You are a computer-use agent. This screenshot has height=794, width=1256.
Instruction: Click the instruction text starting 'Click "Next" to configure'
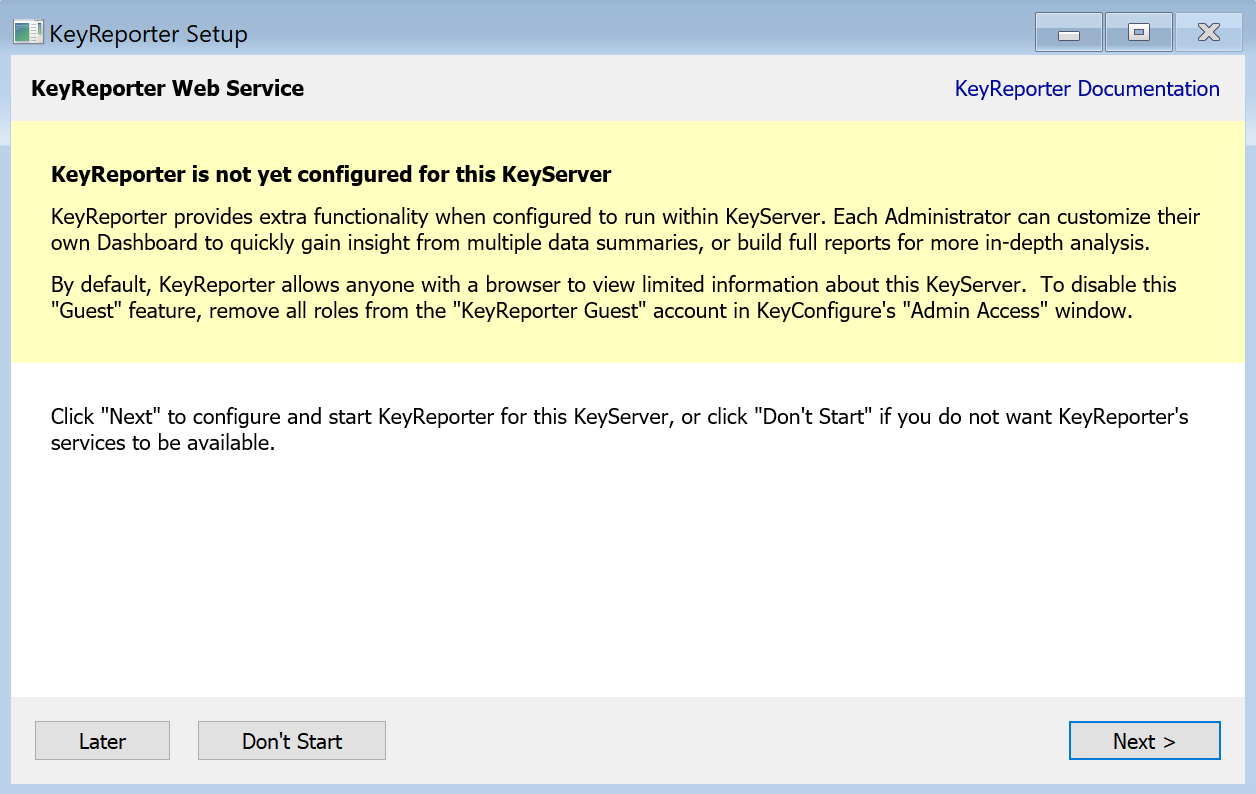[x=620, y=429]
